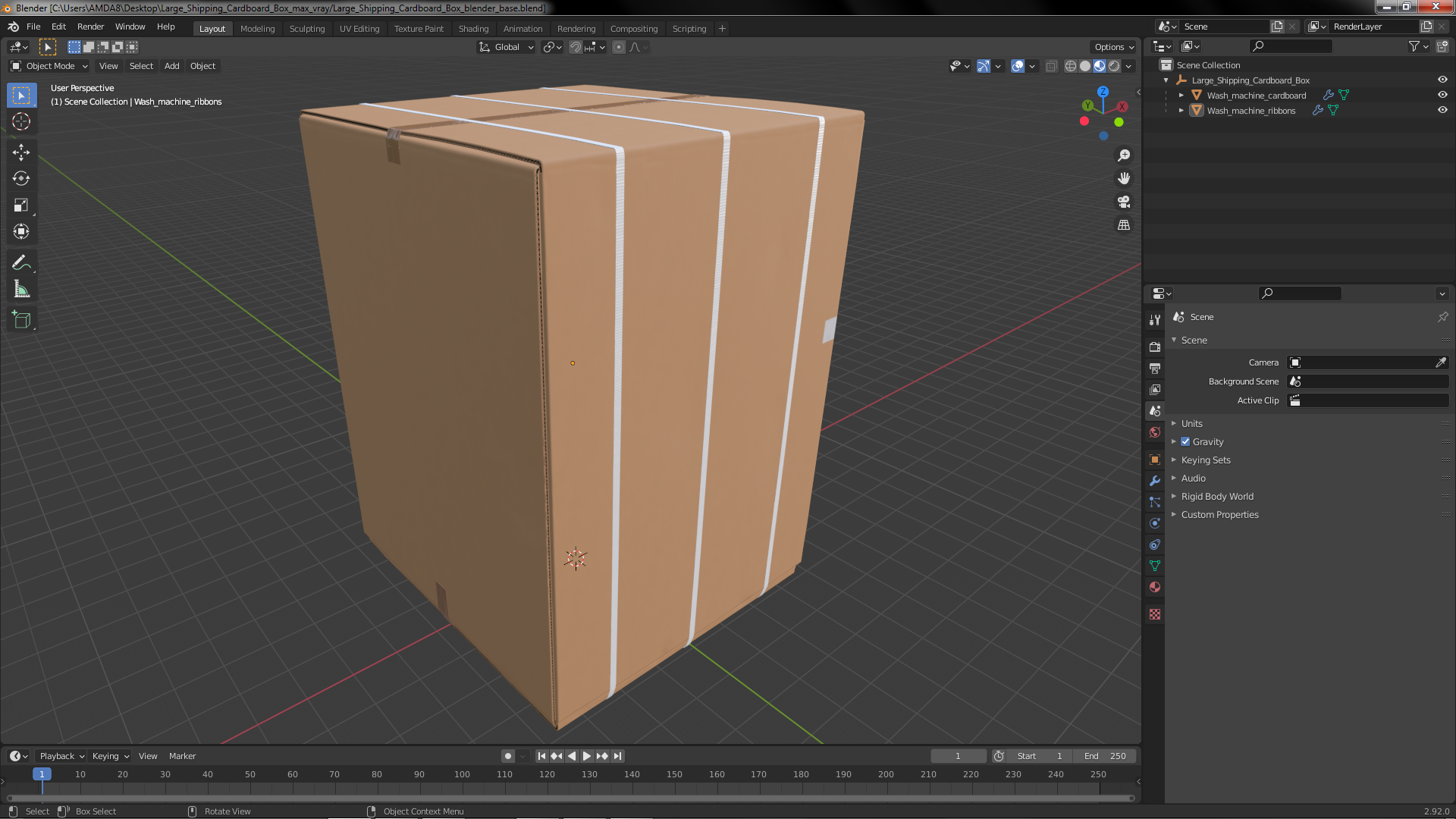
Task: Toggle camera view icon in viewport
Action: [x=1124, y=202]
